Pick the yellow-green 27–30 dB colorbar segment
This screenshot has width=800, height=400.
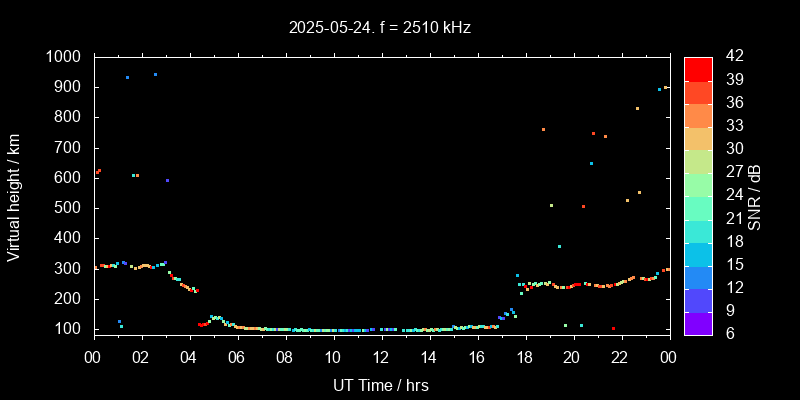click(698, 160)
